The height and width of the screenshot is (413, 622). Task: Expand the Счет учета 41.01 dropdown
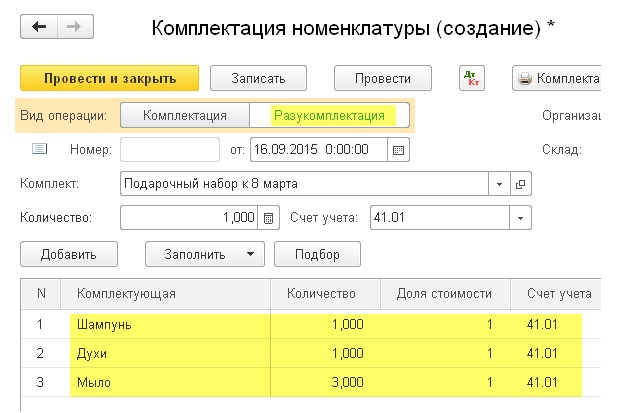tap(520, 218)
